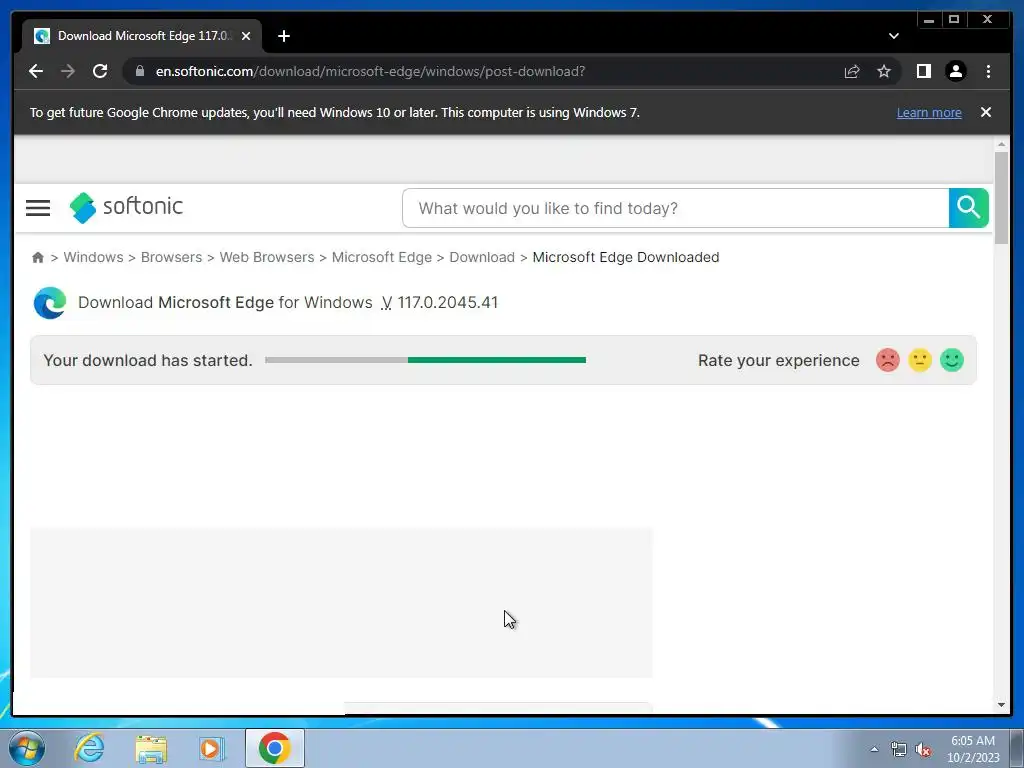The height and width of the screenshot is (768, 1024).
Task: Open the Chrome three-dot menu
Action: tap(988, 71)
